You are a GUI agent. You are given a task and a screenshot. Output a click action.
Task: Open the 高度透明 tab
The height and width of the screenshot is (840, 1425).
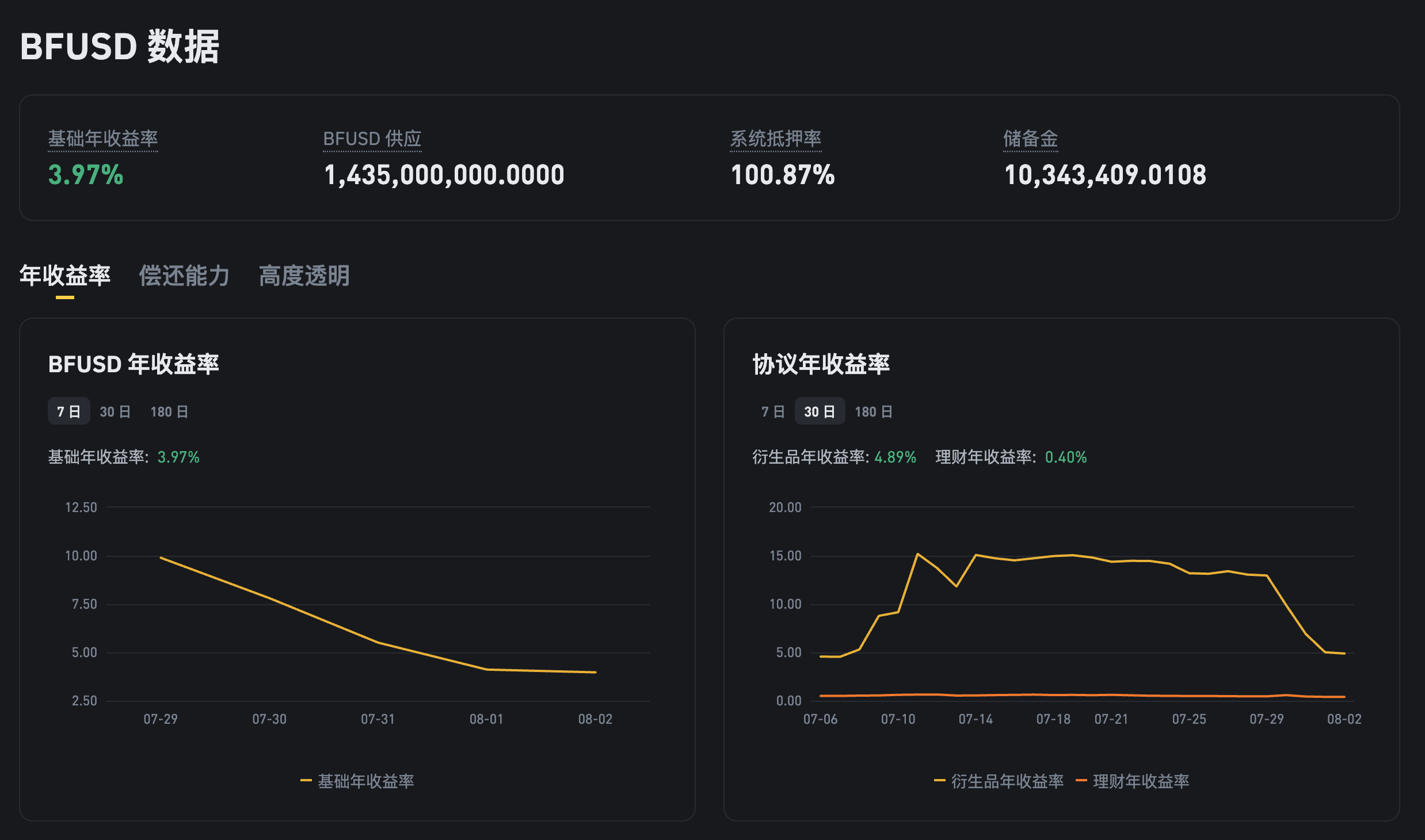coord(305,276)
